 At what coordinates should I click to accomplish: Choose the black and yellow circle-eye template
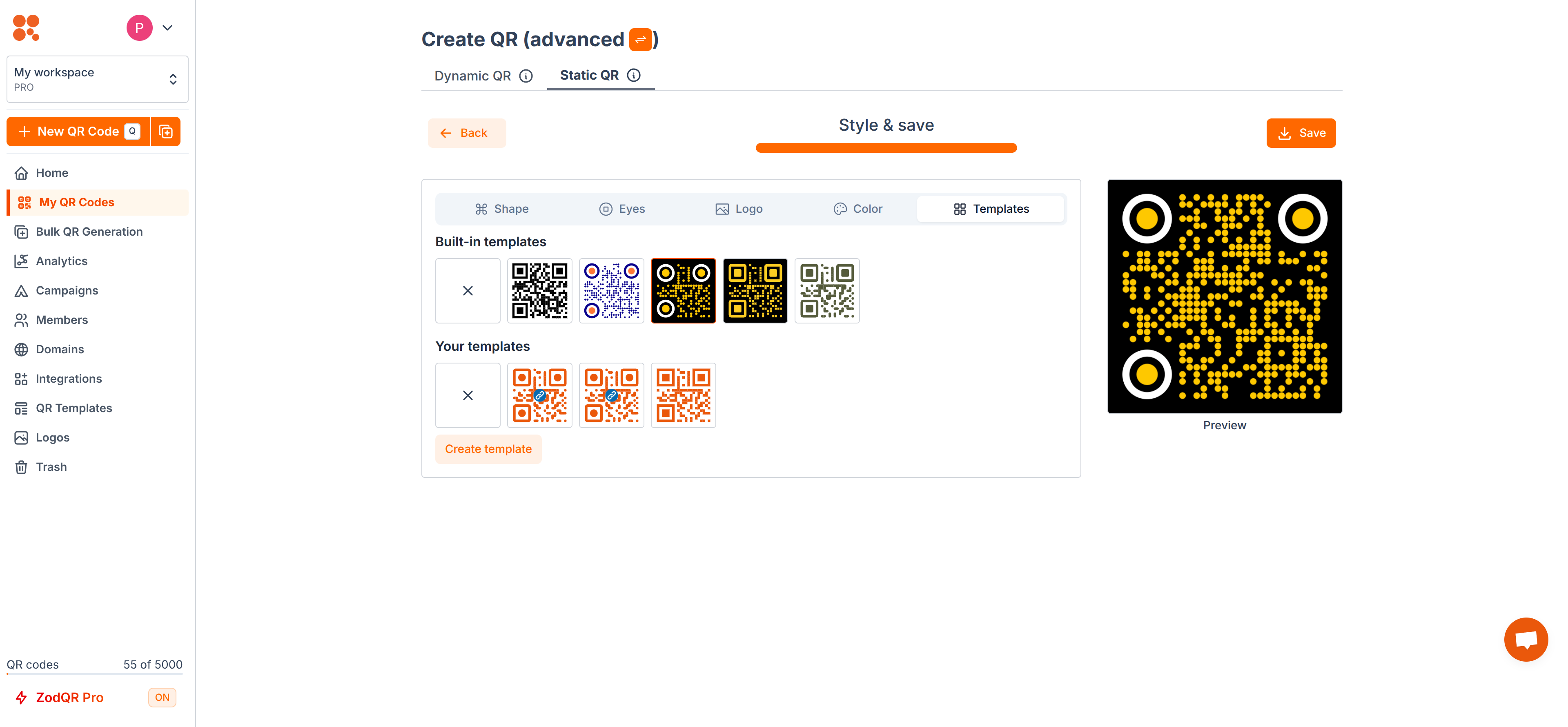pyautogui.click(x=683, y=291)
